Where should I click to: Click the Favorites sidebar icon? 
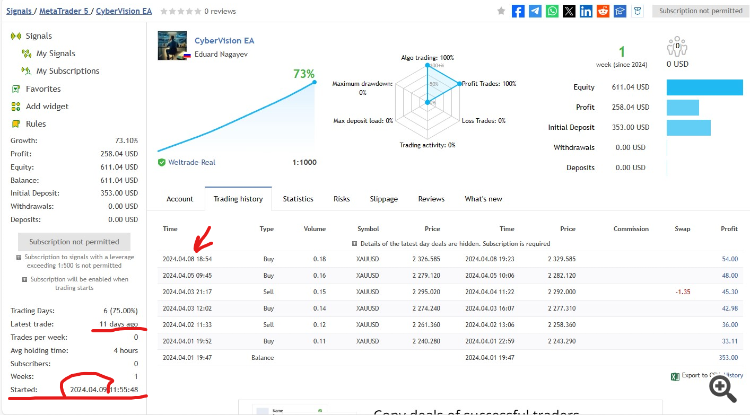click(16, 89)
